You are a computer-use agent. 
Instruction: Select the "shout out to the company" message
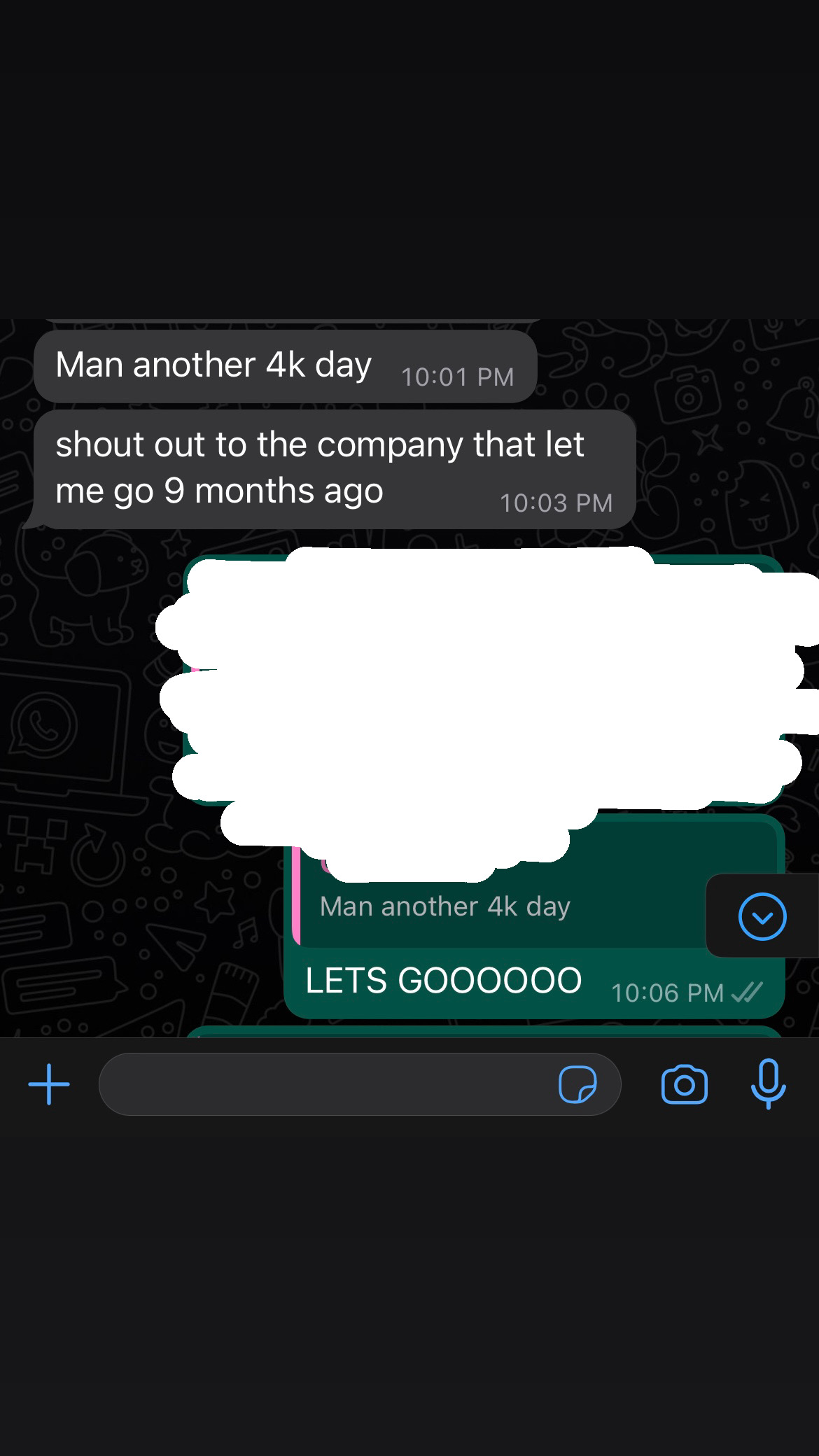335,470
